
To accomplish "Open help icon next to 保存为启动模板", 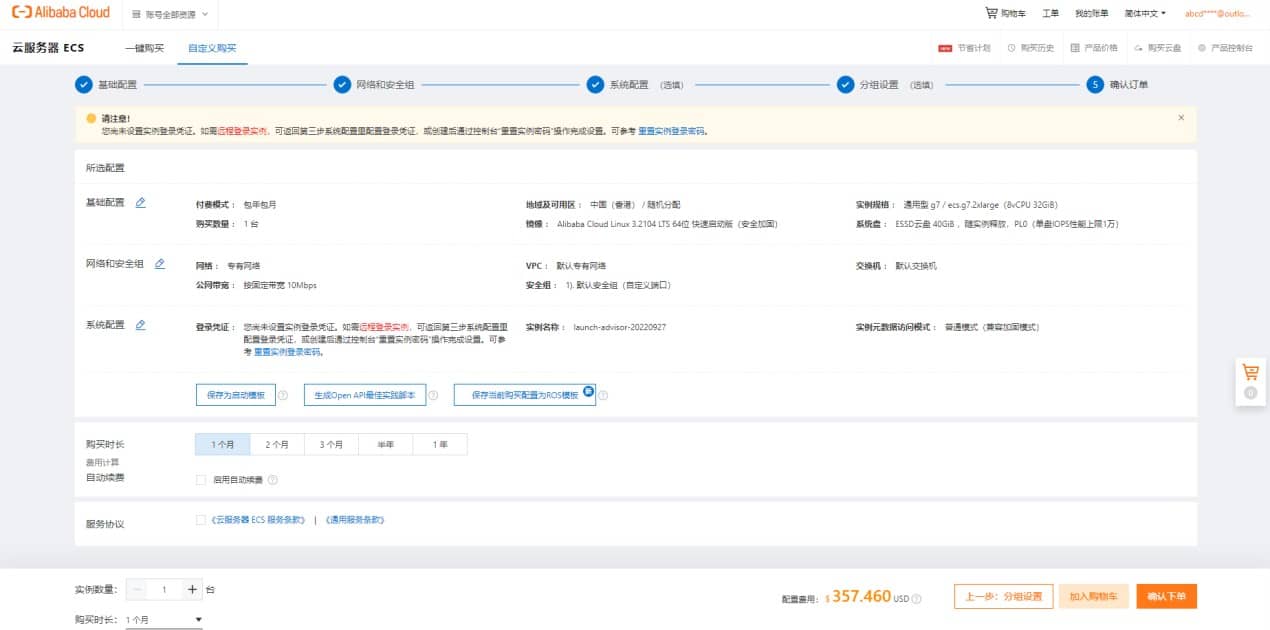I will click(283, 395).
